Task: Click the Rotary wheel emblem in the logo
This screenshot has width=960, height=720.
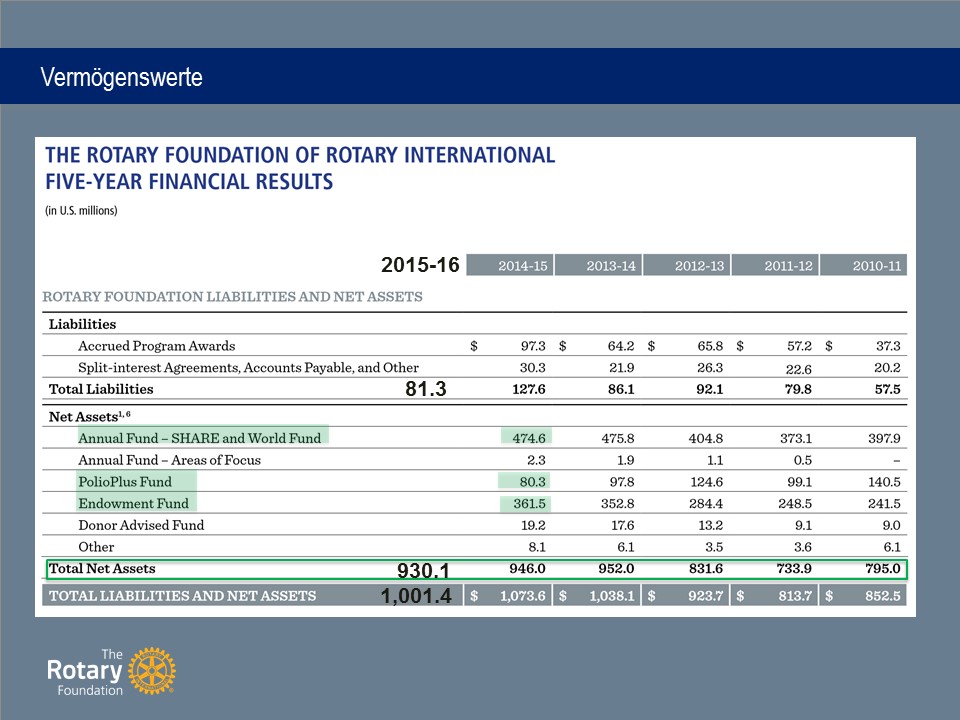Action: pos(152,671)
